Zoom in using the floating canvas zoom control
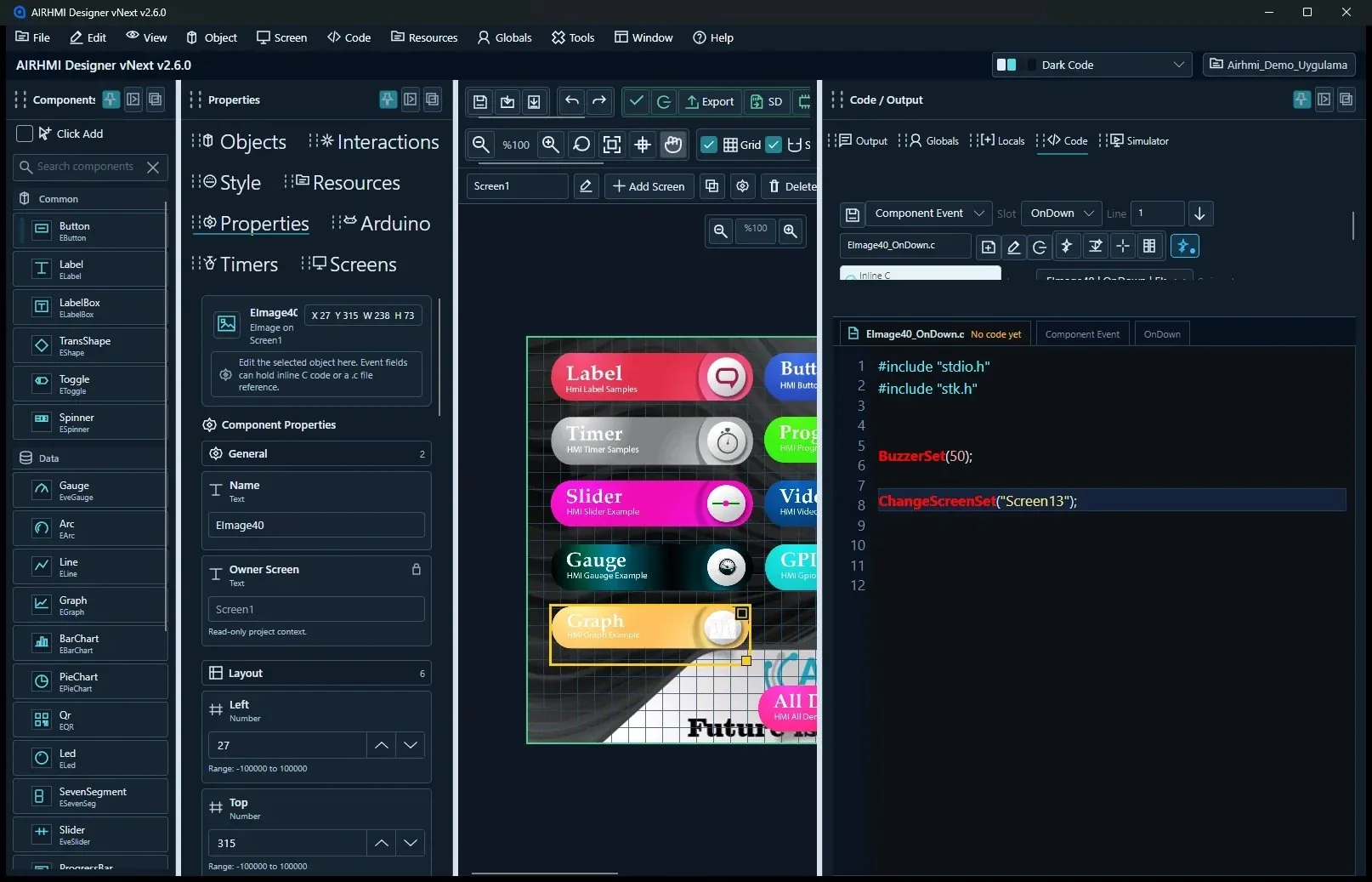 (x=791, y=230)
